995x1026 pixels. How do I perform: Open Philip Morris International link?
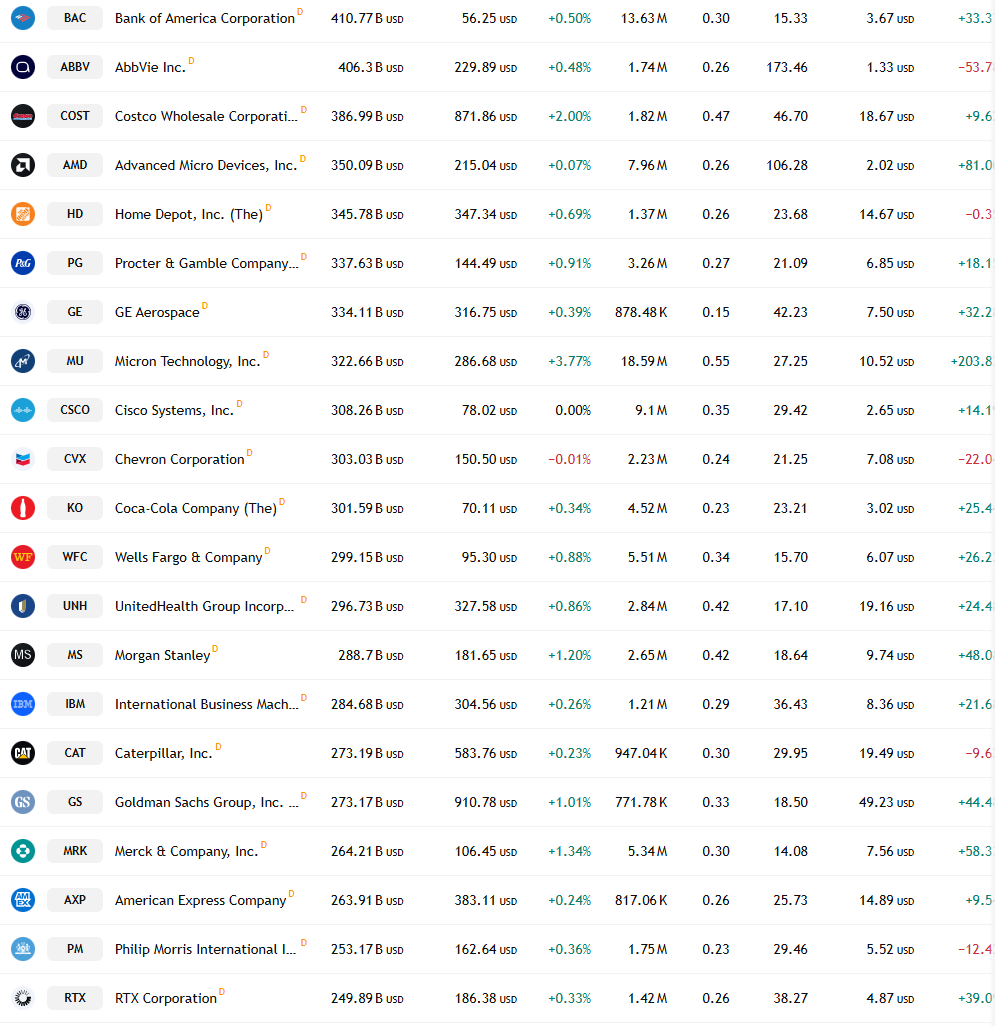point(205,949)
